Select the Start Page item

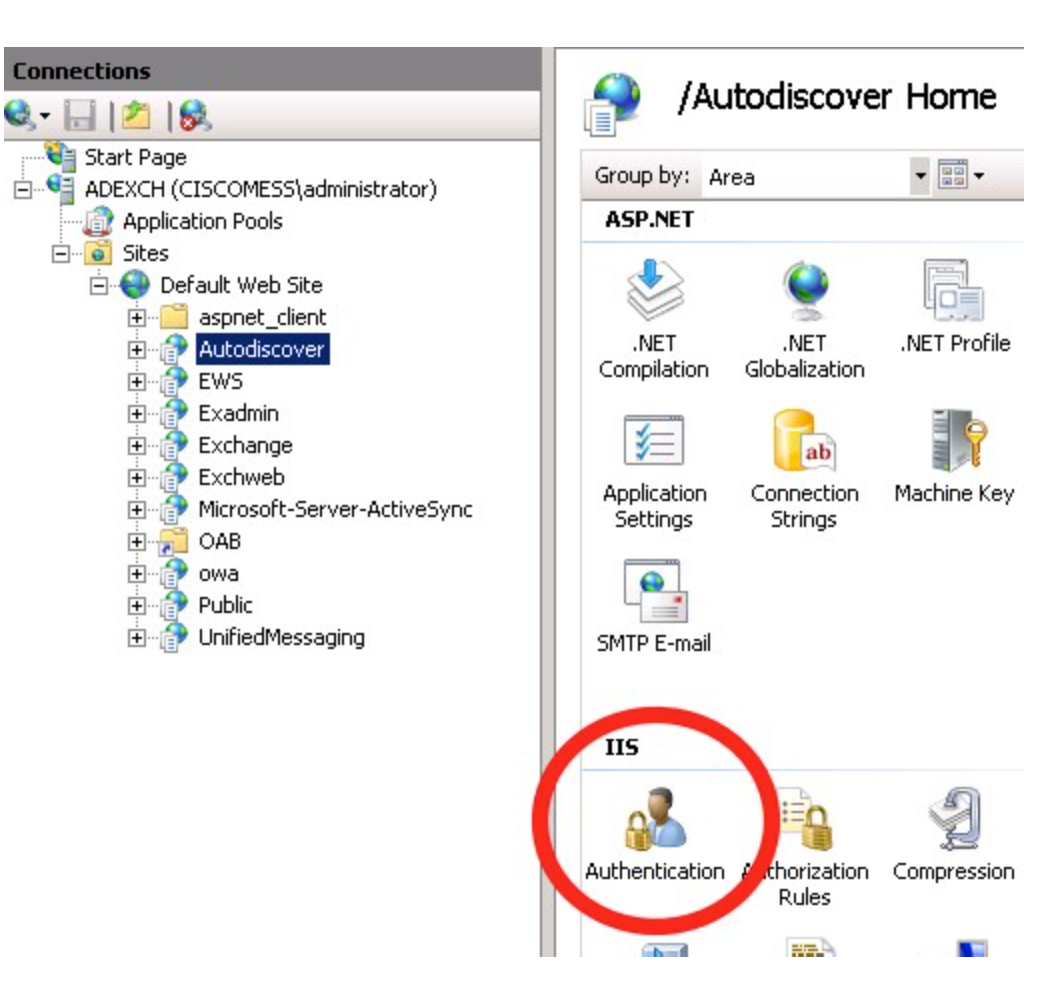[x=135, y=158]
